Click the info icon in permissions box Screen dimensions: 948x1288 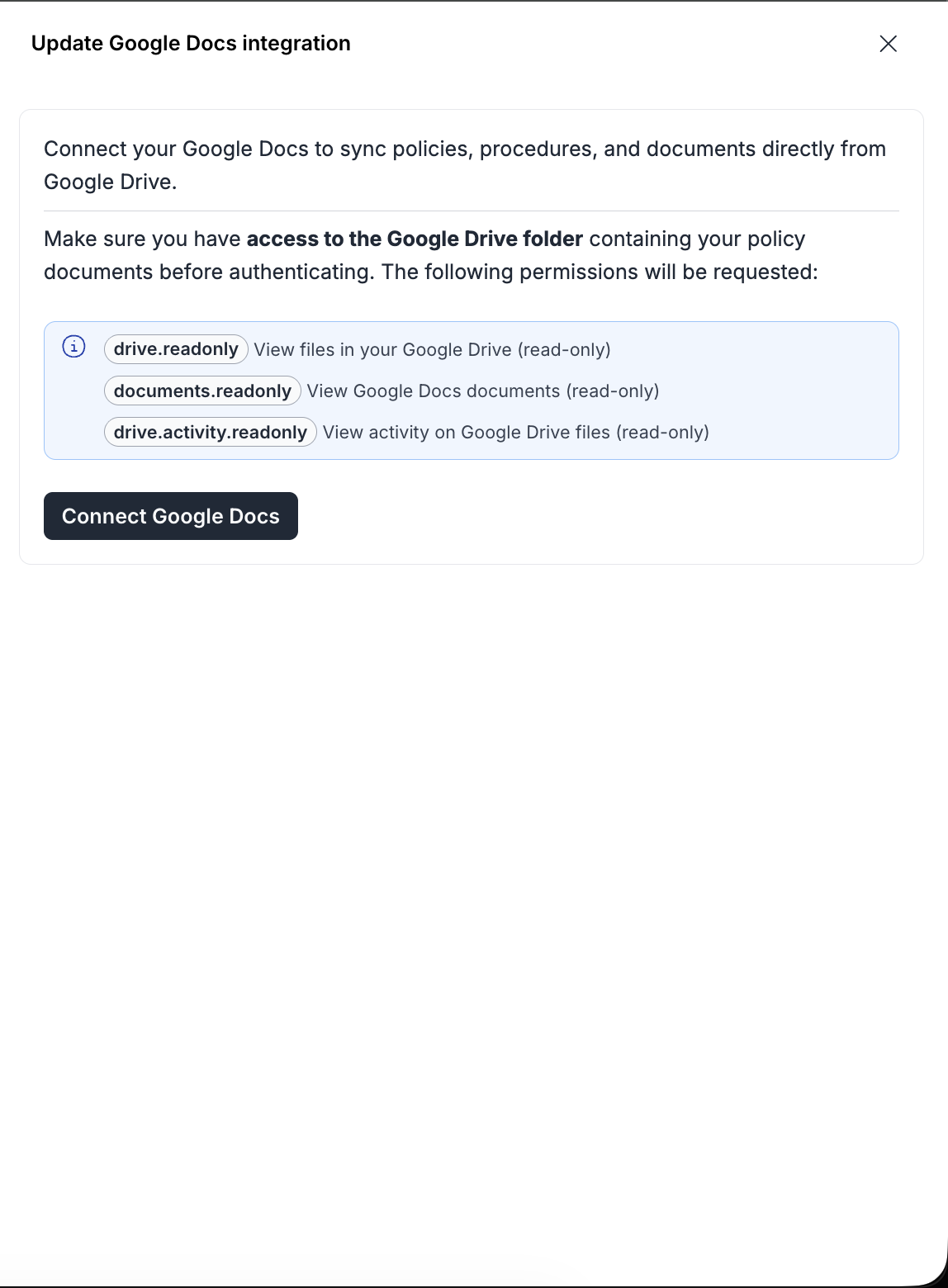click(x=74, y=347)
